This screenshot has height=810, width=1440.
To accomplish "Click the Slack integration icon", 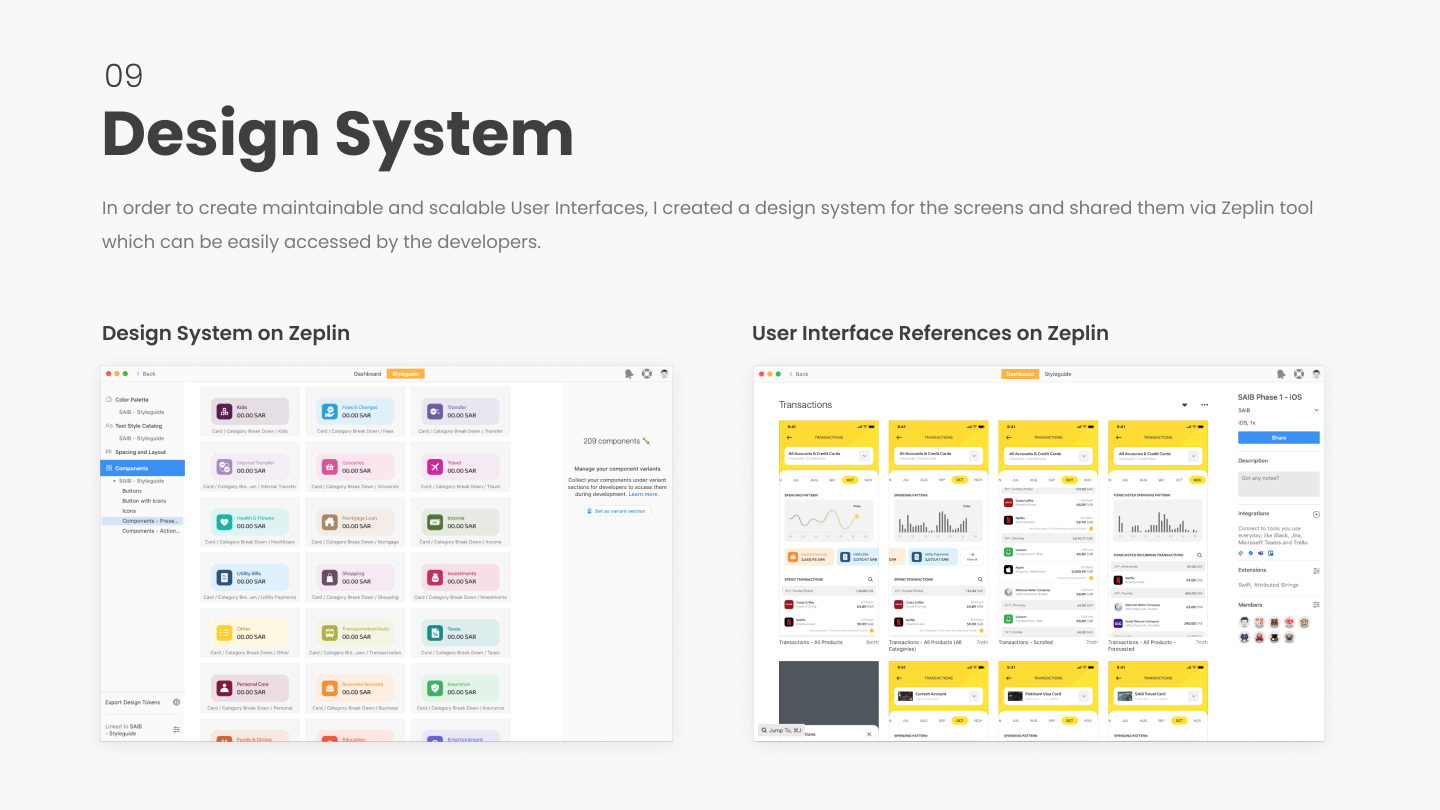I will click(1241, 552).
